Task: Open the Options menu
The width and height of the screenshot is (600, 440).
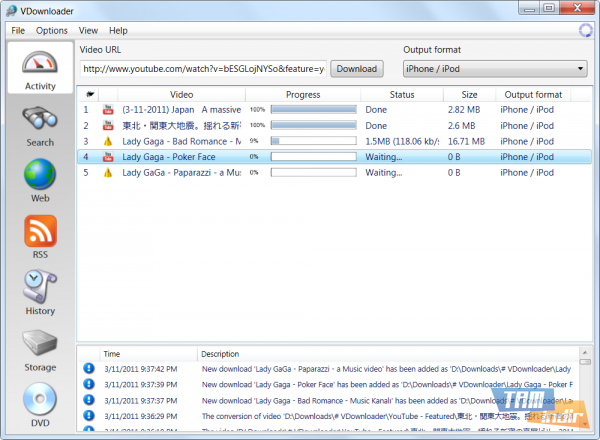Action: pos(52,31)
